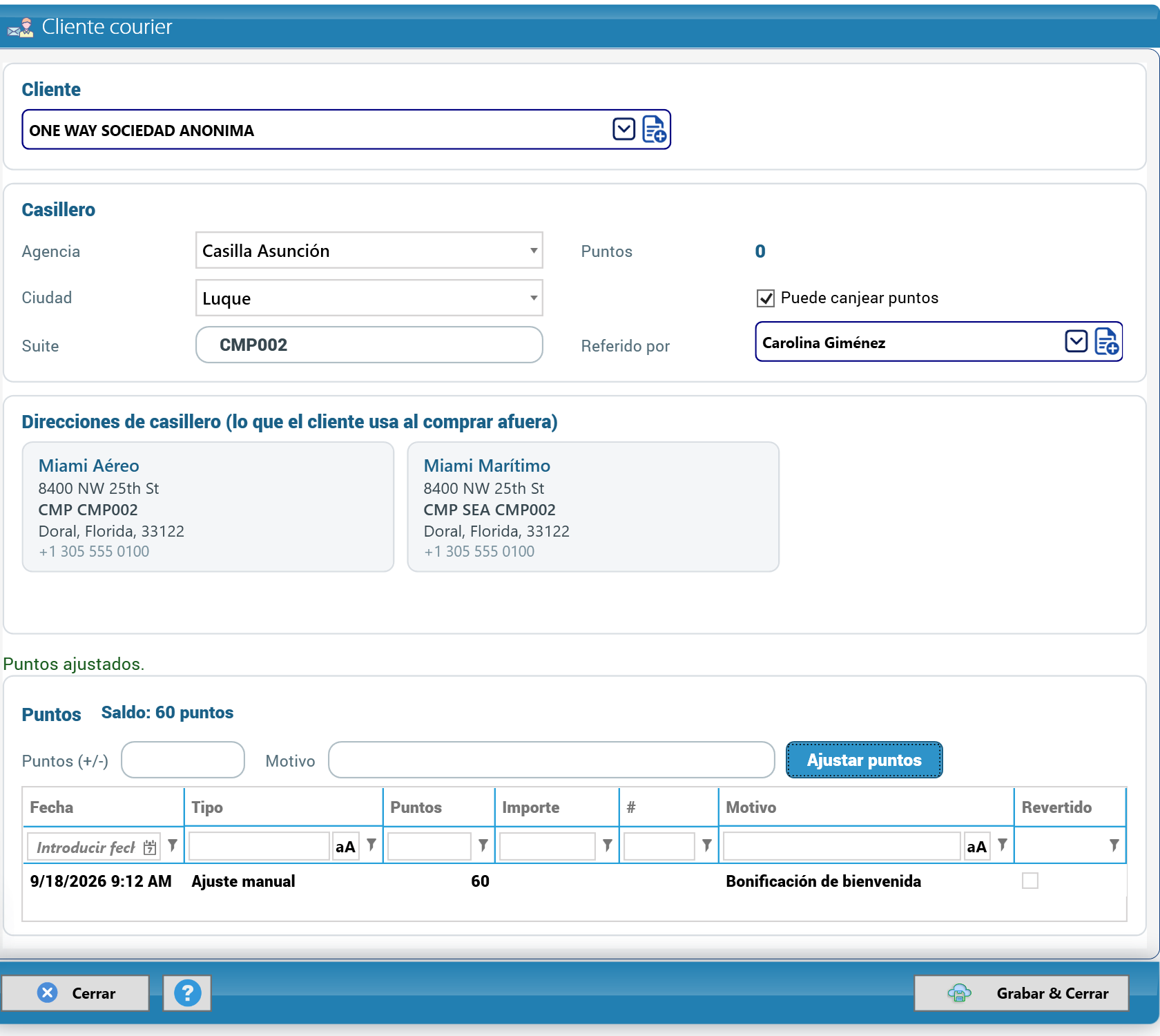Click the Puntos column filter funnel
The width and height of the screenshot is (1160, 1036).
point(483,845)
